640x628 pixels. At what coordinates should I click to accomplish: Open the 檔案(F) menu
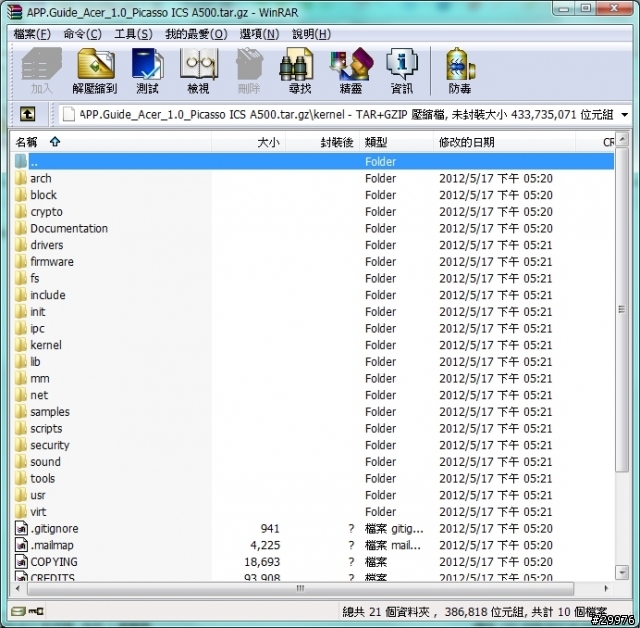coord(32,34)
